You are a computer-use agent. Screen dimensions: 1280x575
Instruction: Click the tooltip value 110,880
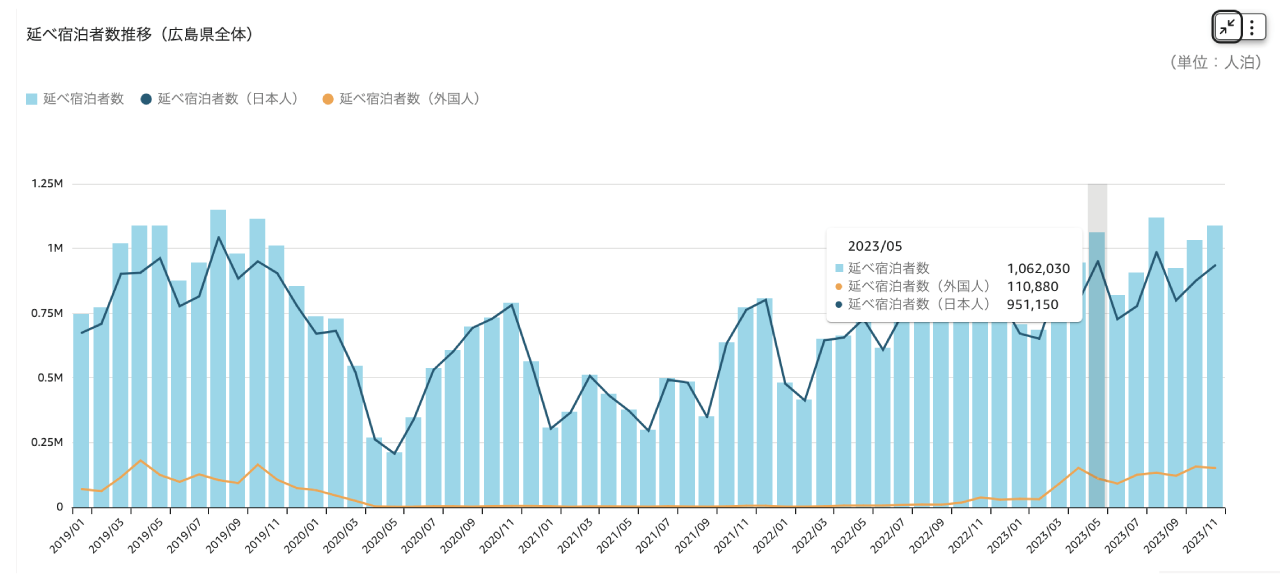(x=1030, y=287)
